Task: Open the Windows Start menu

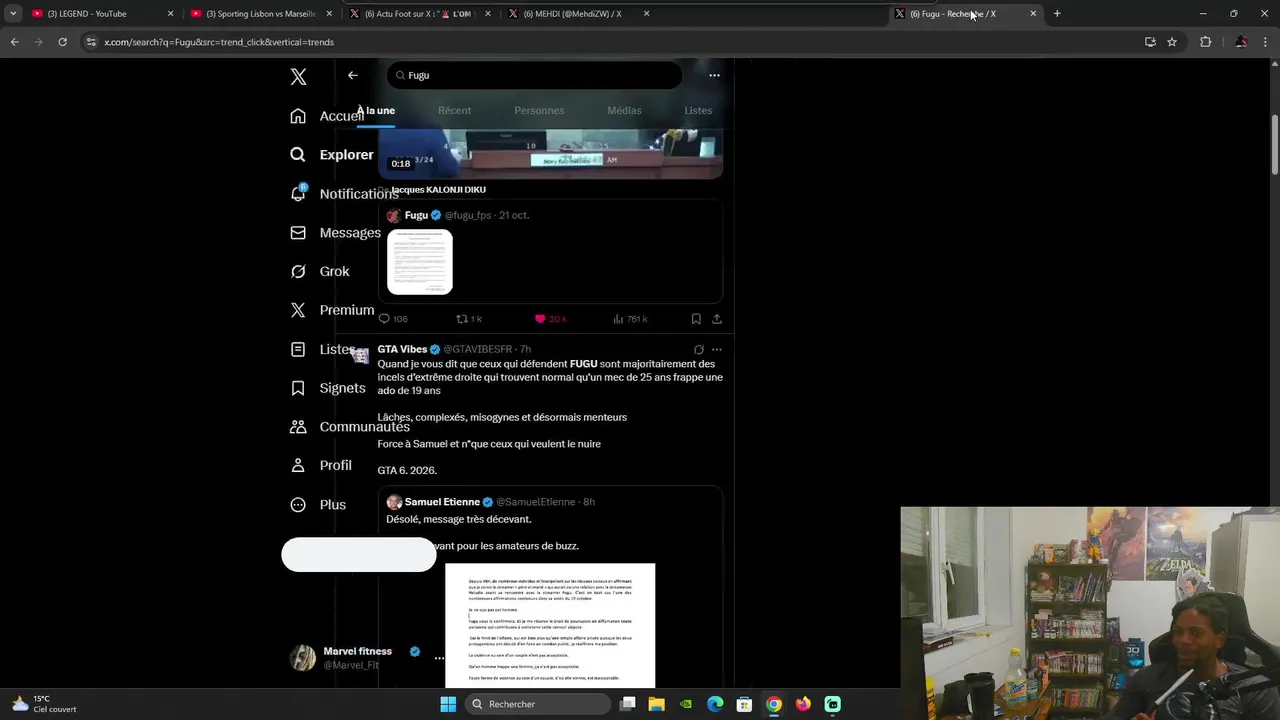Action: click(448, 704)
